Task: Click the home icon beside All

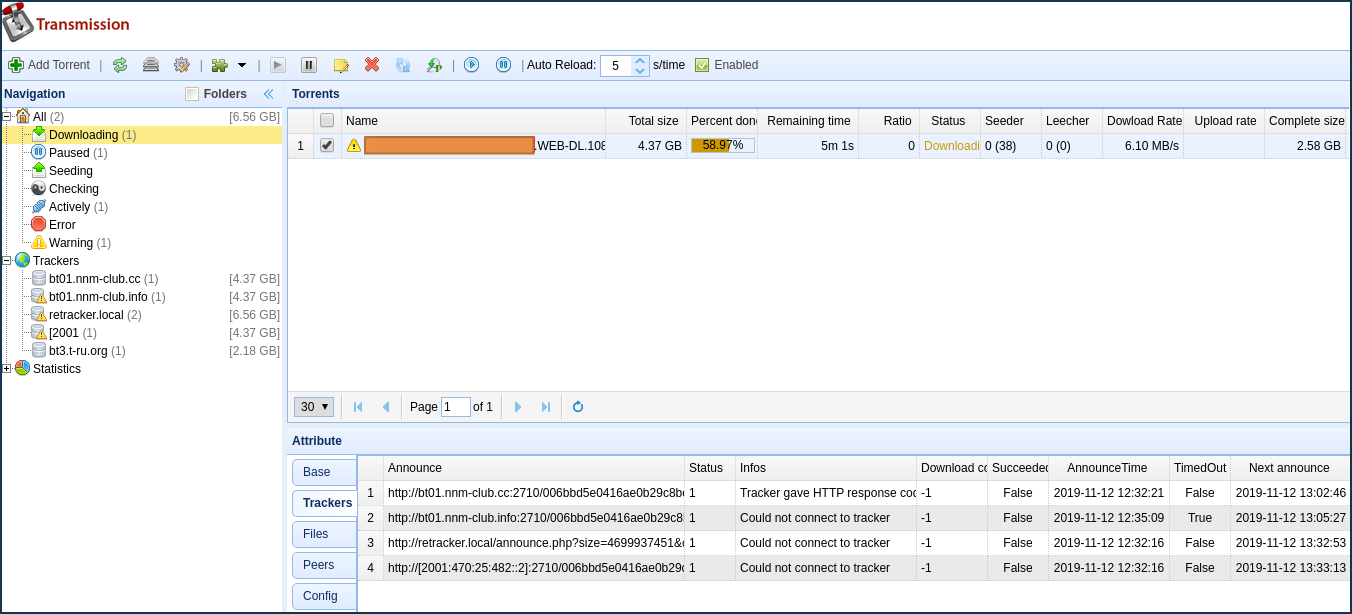Action: click(22, 116)
